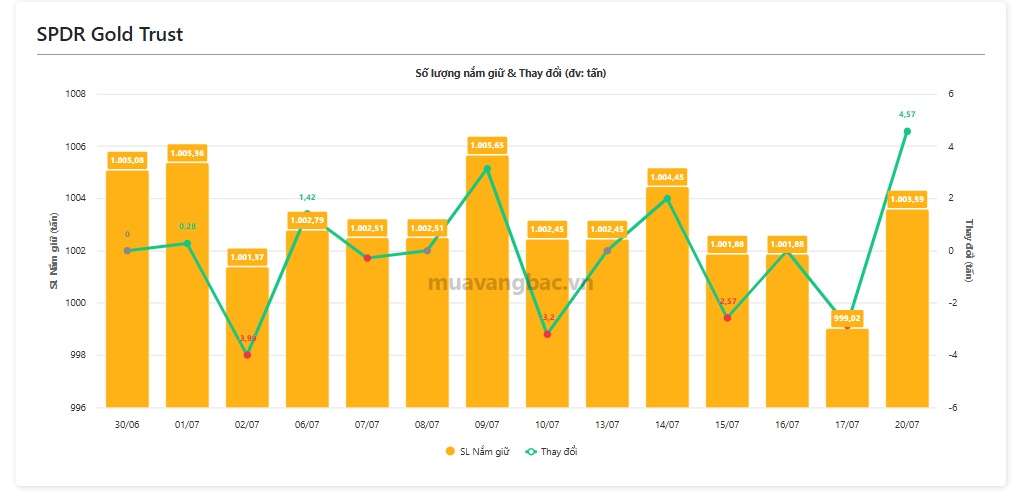Click the 17/07 date axis label
1022x493 pixels.
coord(847,424)
